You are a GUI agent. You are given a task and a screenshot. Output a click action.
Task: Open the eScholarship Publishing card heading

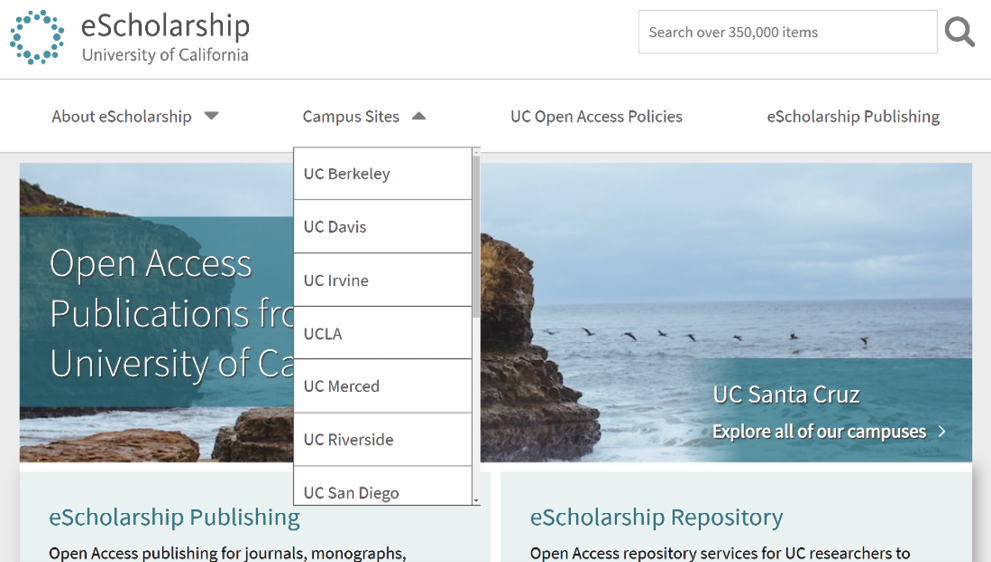coord(174,517)
